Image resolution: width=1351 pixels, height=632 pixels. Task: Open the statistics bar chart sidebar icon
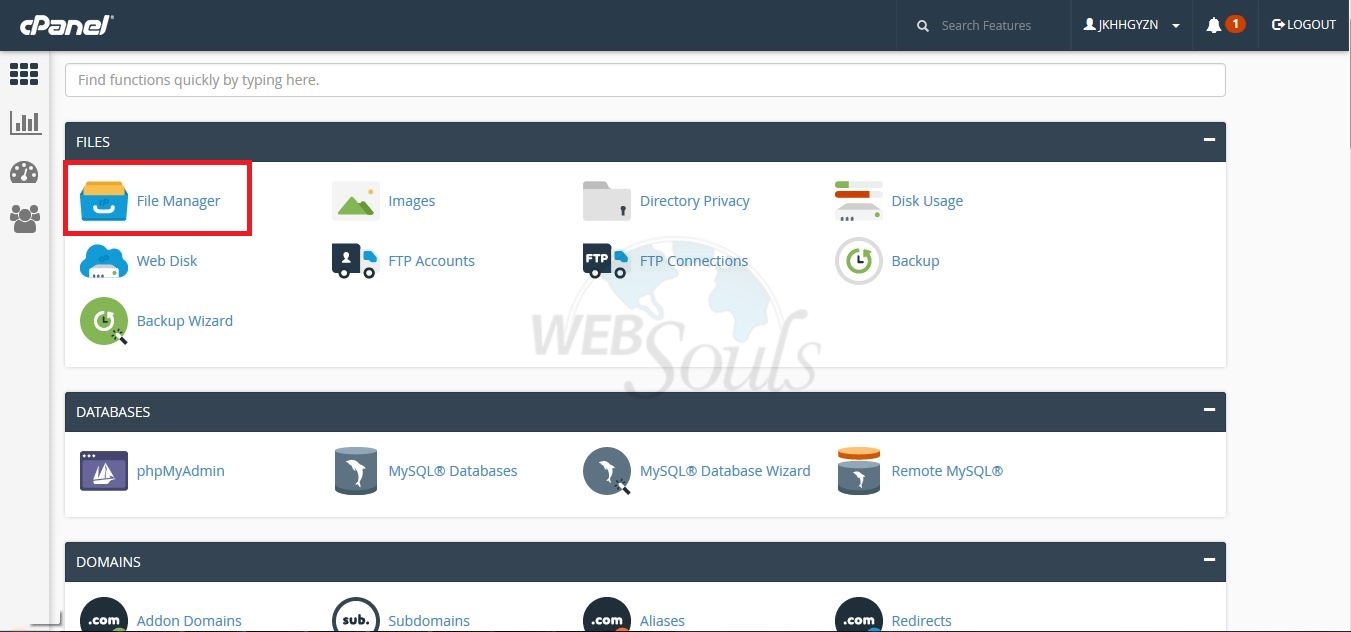pyautogui.click(x=25, y=123)
